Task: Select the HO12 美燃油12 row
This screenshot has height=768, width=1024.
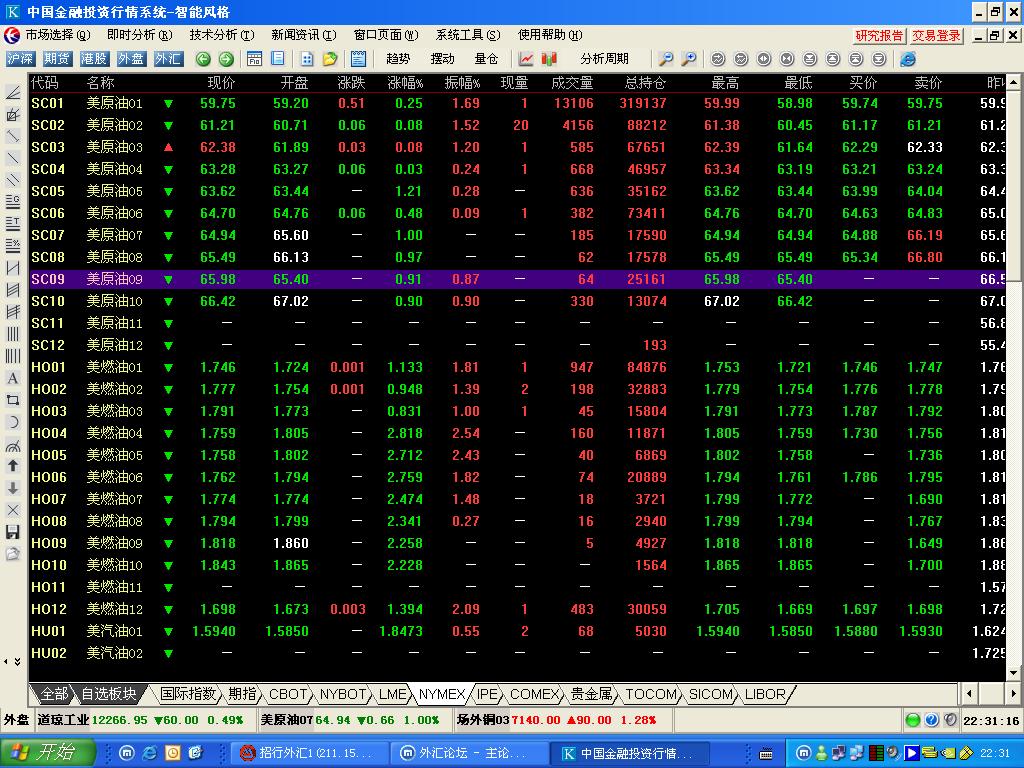Action: click(517, 609)
